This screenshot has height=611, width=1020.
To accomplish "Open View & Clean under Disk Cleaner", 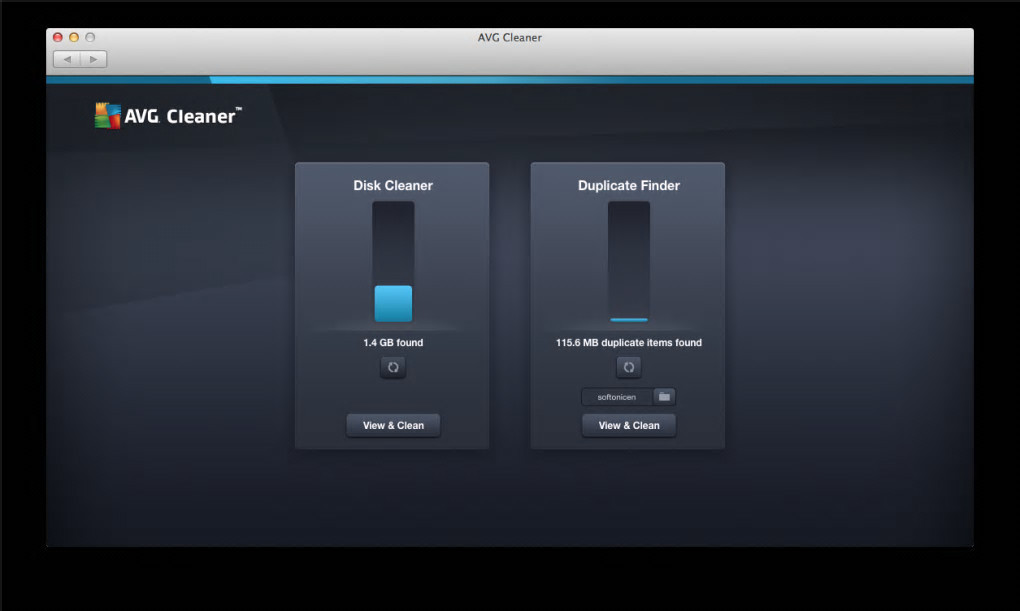I will tap(393, 426).
